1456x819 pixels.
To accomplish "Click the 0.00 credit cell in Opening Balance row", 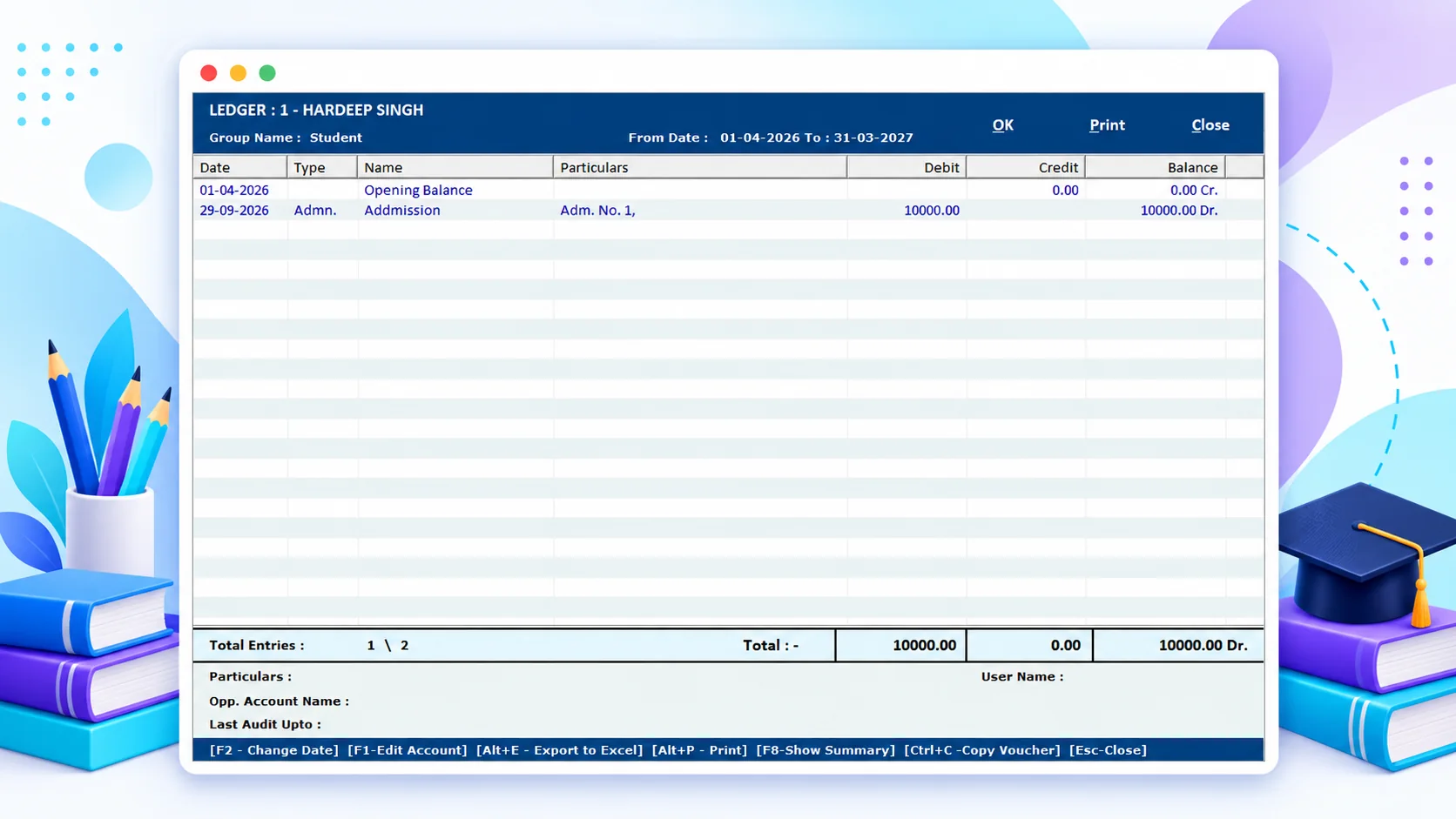I will coord(1065,190).
